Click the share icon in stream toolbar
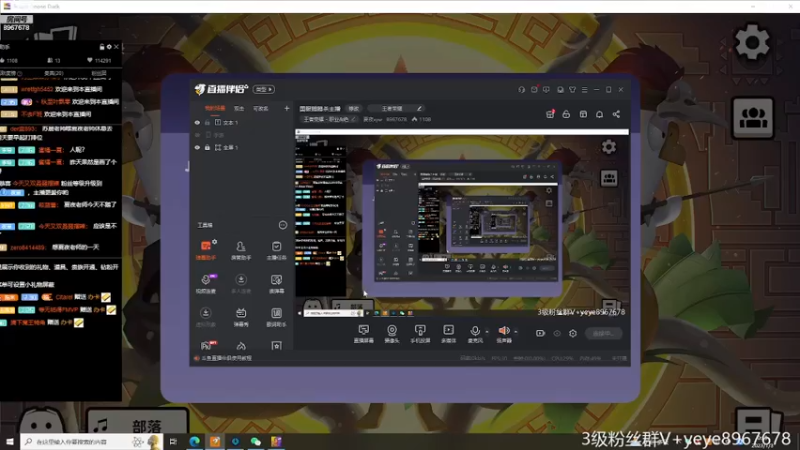The height and width of the screenshot is (450, 800). pos(616,114)
